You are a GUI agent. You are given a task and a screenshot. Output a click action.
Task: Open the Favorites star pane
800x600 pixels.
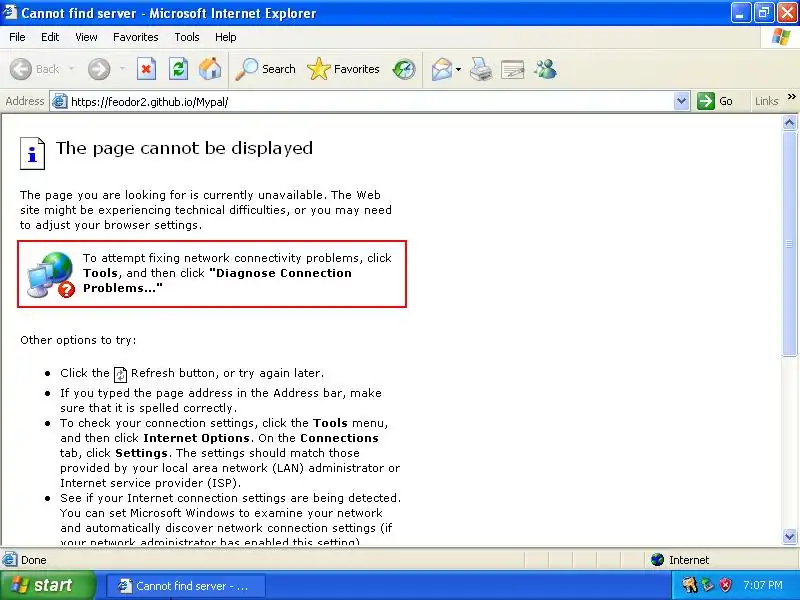(343, 69)
